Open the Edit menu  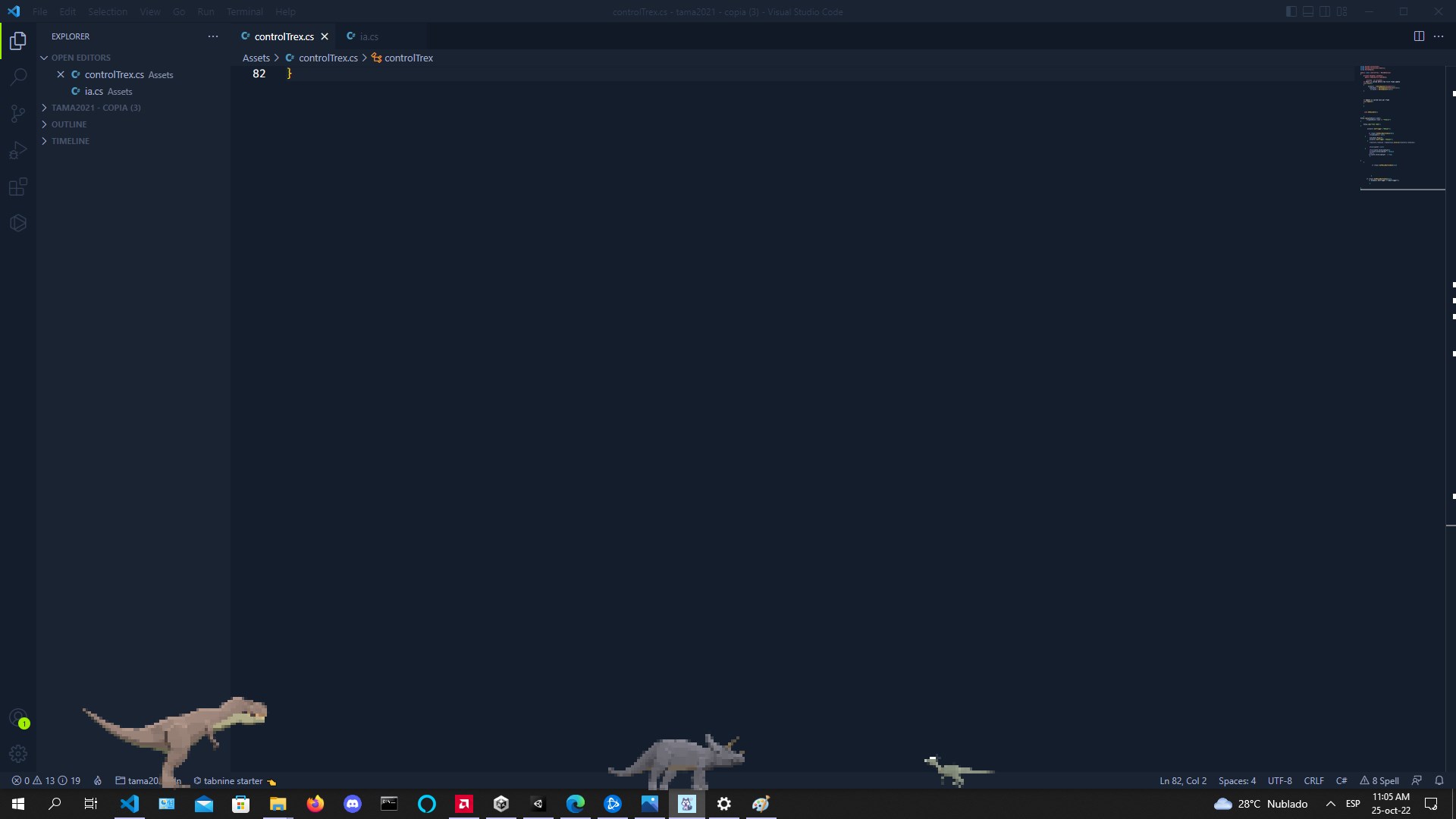[x=67, y=11]
